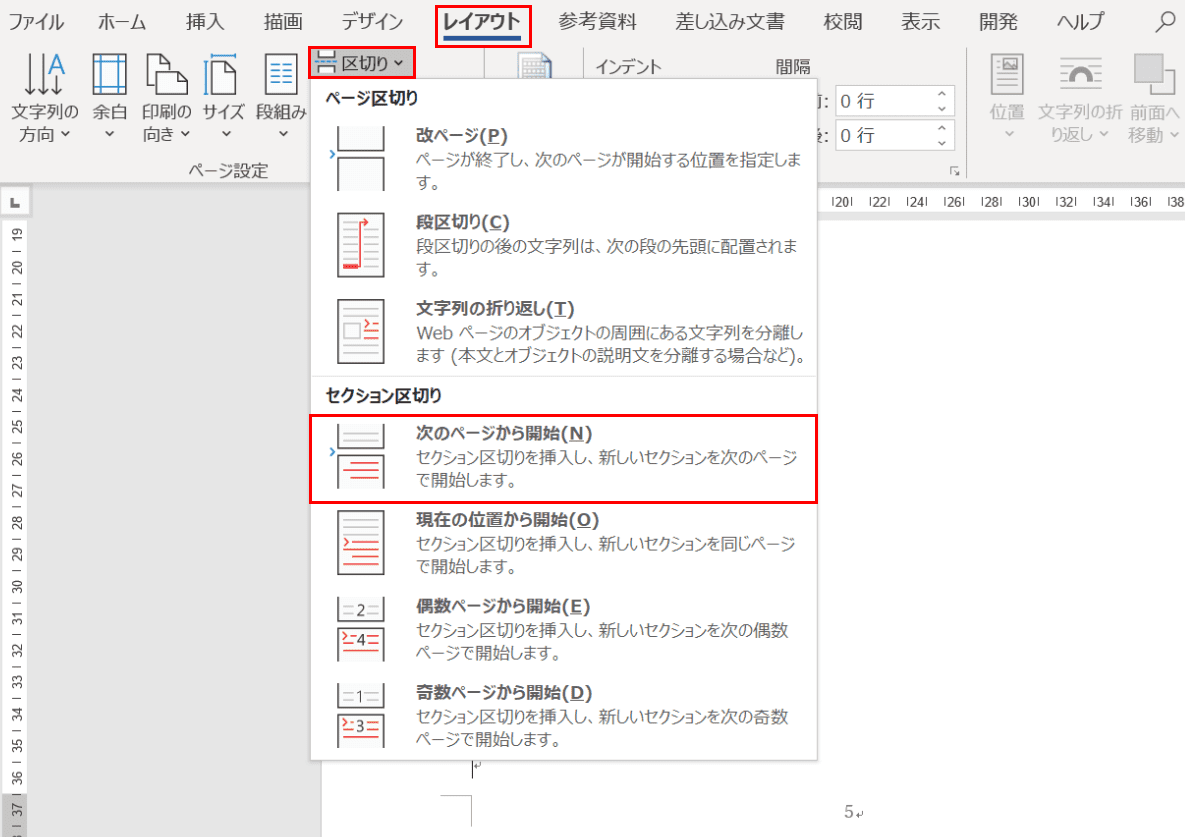This screenshot has height=837, width=1185.
Task: Click the 奇数ページから開始 icon
Action: click(360, 715)
